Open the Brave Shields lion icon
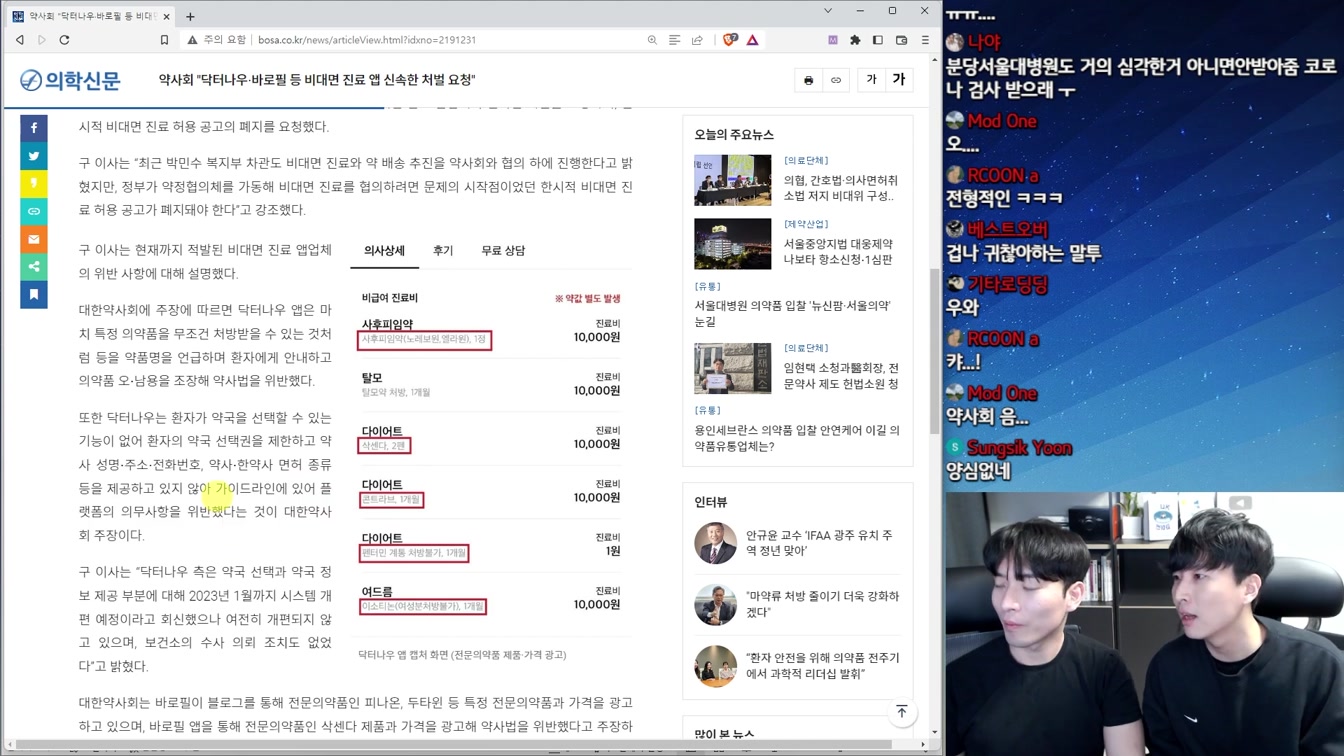Viewport: 1344px width, 756px height. pos(730,40)
